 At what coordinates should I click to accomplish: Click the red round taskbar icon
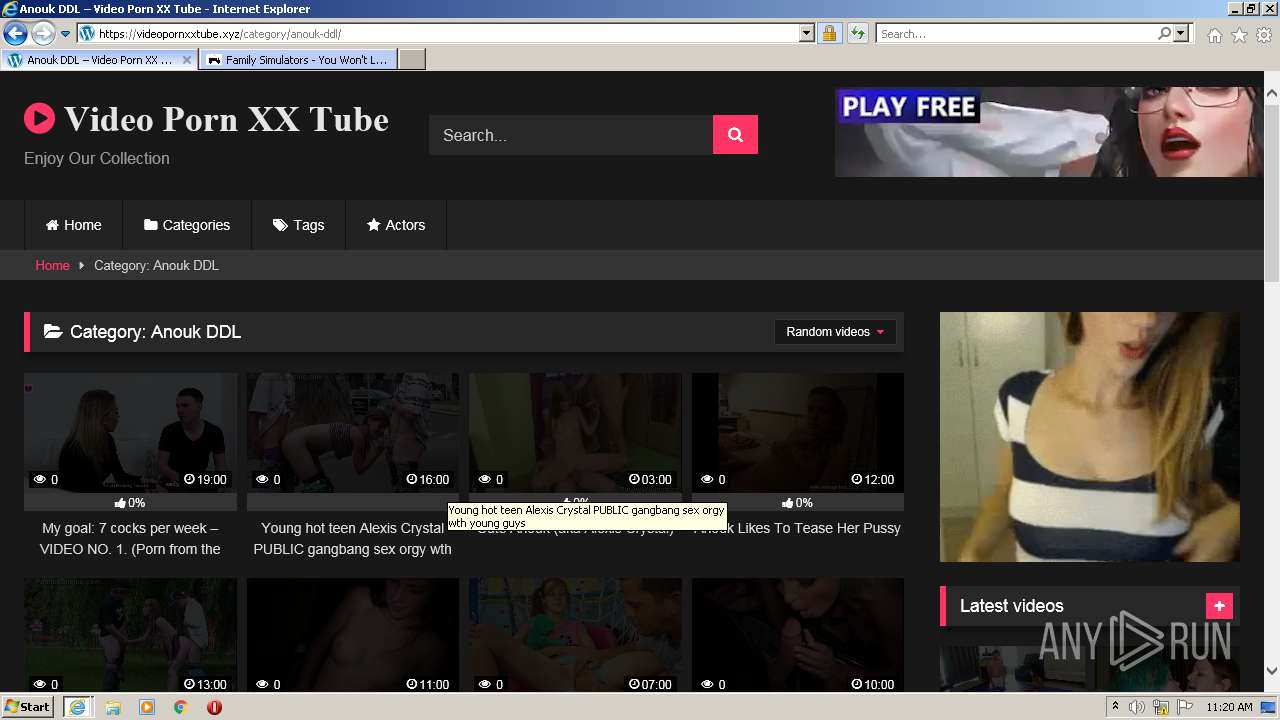click(214, 707)
